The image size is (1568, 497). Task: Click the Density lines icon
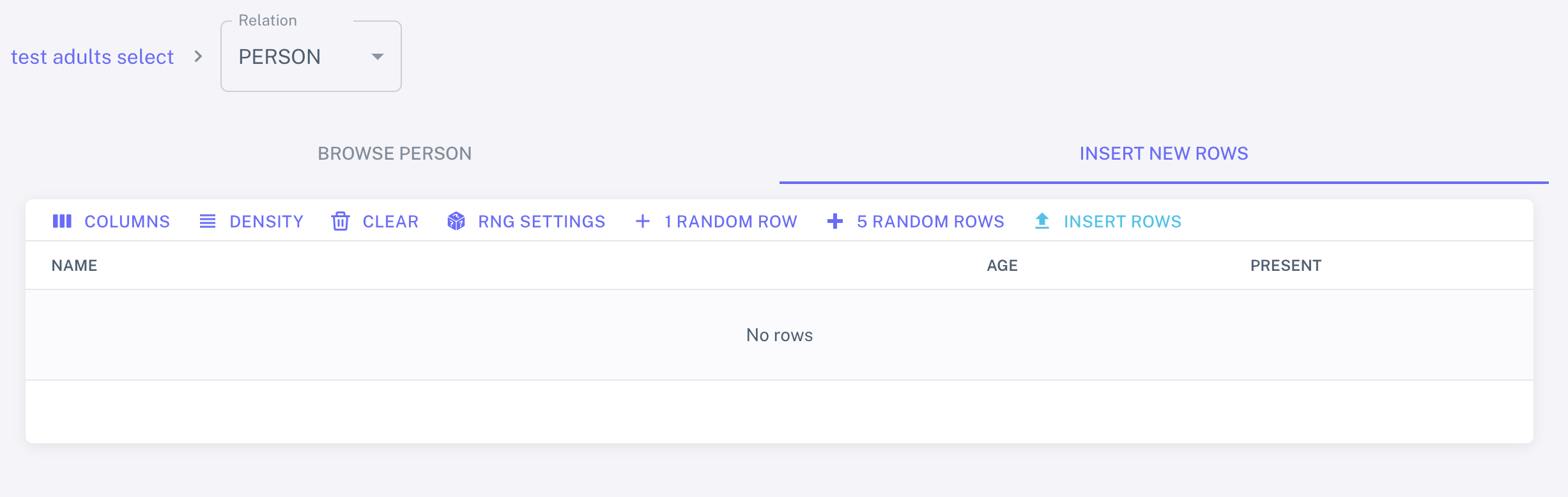pyautogui.click(x=208, y=221)
